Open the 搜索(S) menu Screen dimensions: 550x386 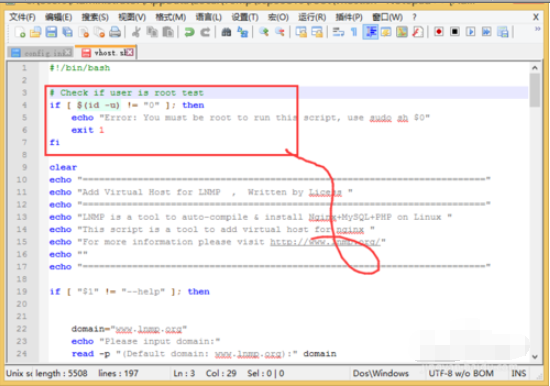[x=95, y=17]
